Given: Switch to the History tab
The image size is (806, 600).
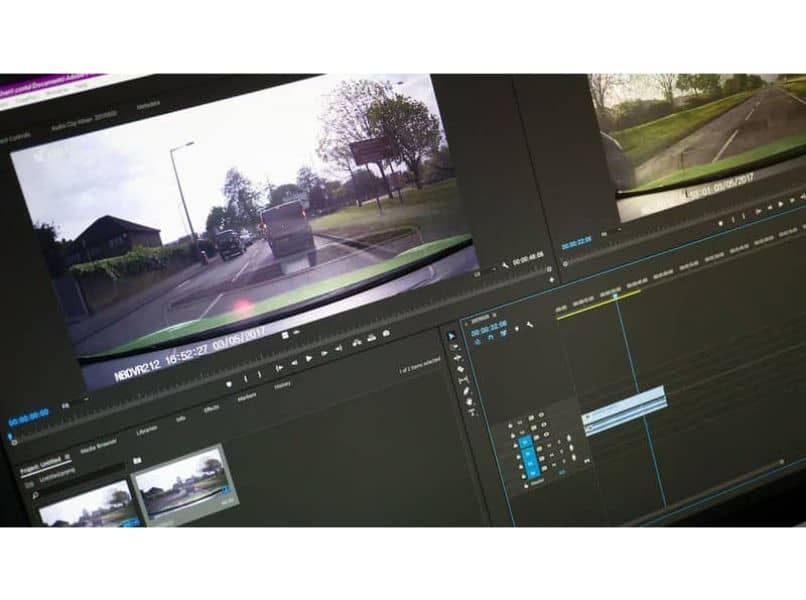Looking at the screenshot, I should (282, 385).
